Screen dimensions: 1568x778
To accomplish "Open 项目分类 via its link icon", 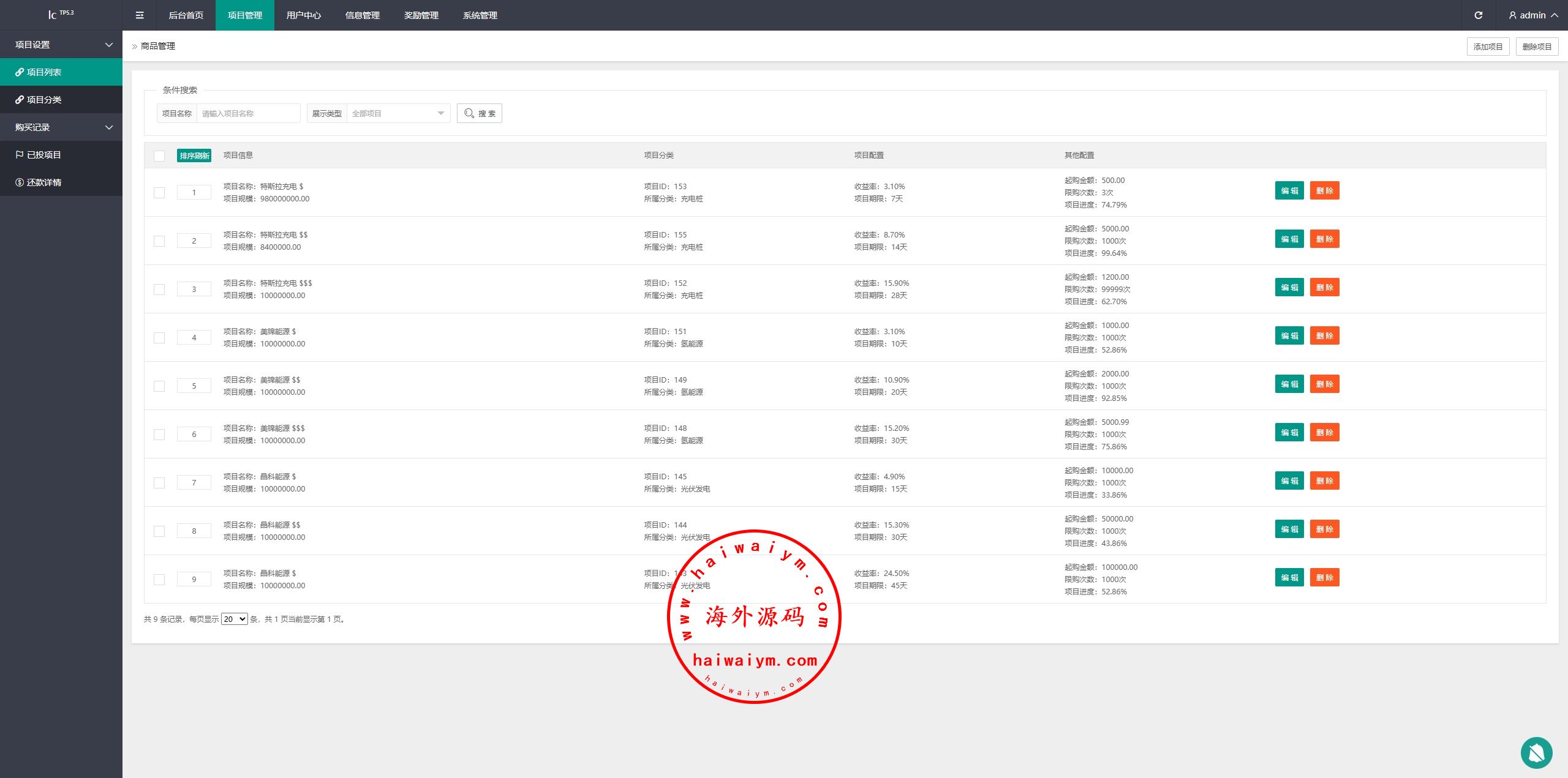I will (x=20, y=100).
